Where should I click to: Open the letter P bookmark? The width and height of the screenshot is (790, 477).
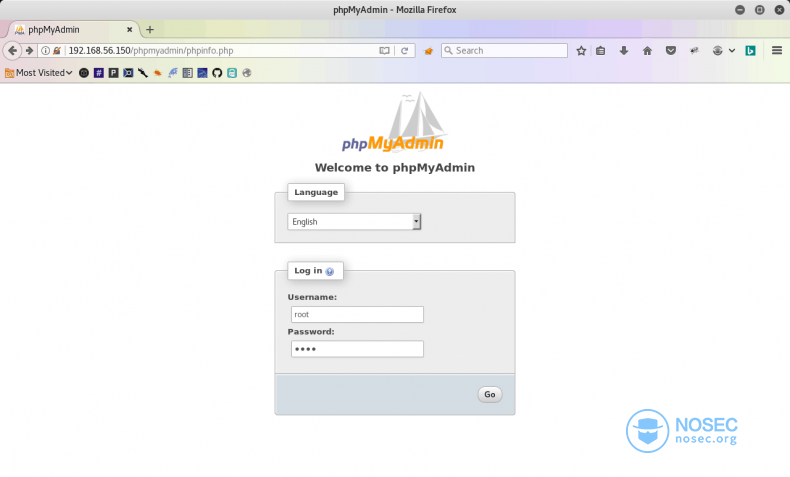113,73
